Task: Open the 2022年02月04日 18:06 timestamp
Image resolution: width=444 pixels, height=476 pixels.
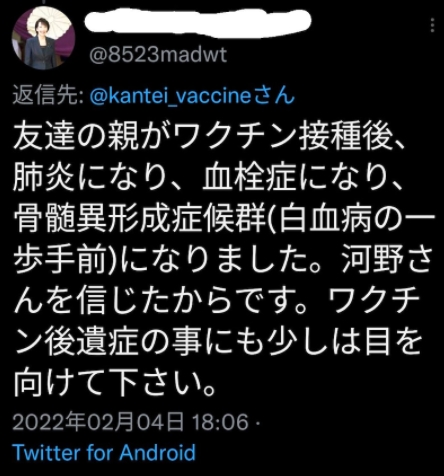Action: coord(131,421)
